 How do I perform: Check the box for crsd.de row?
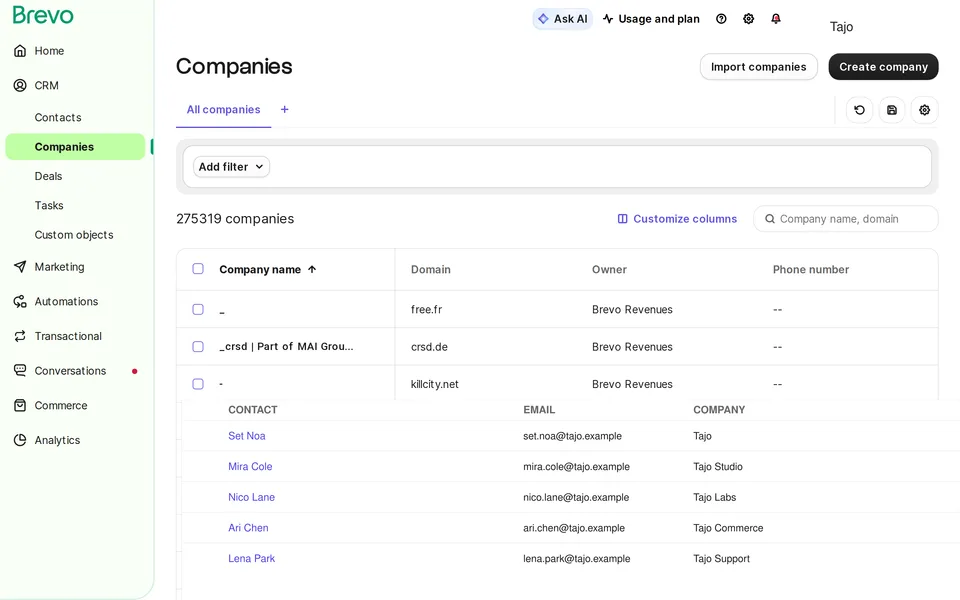tap(198, 347)
